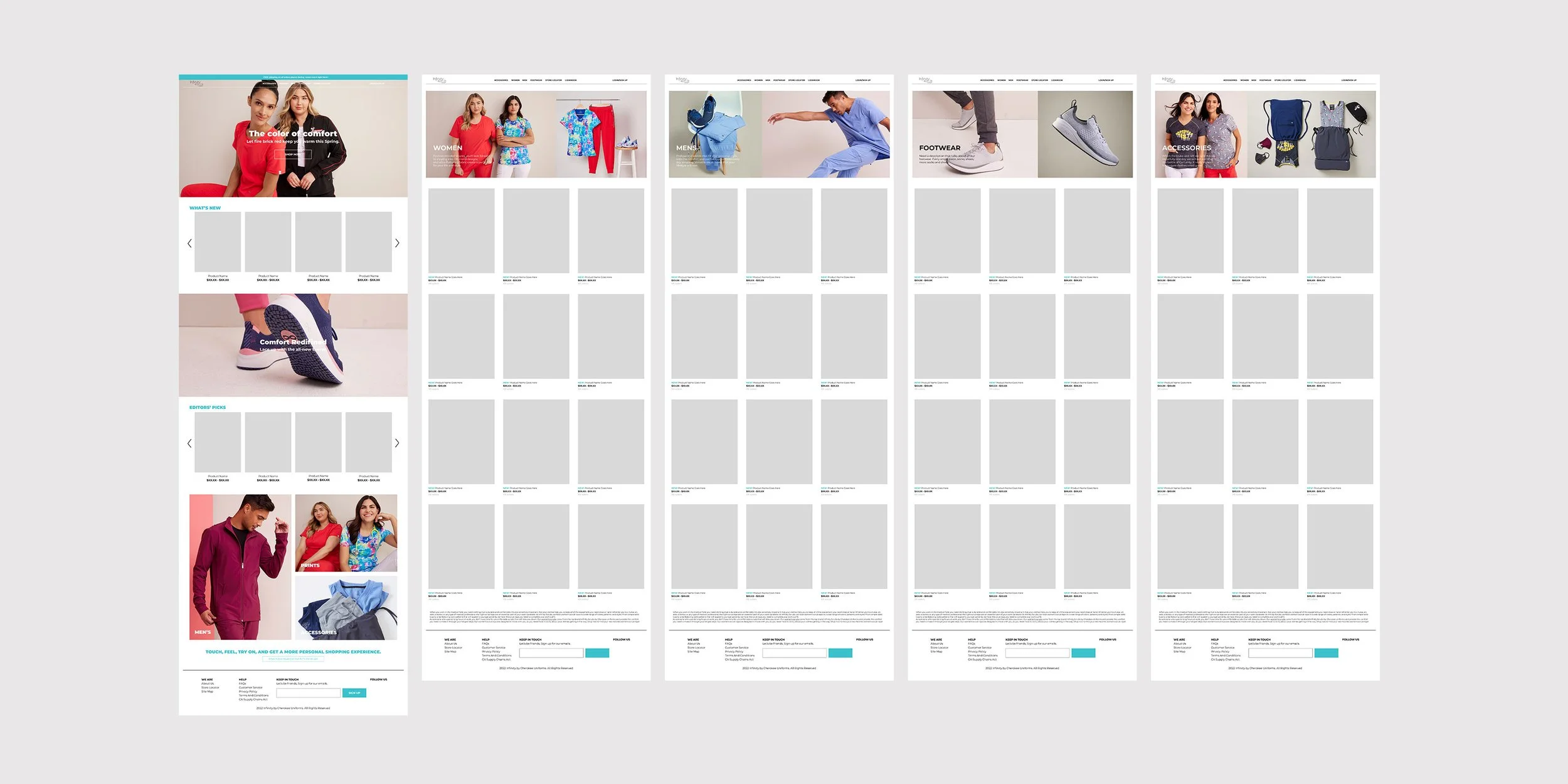The image size is (1568, 784).
Task: Click the Infinity logo on the Accessories page
Action: (1168, 80)
